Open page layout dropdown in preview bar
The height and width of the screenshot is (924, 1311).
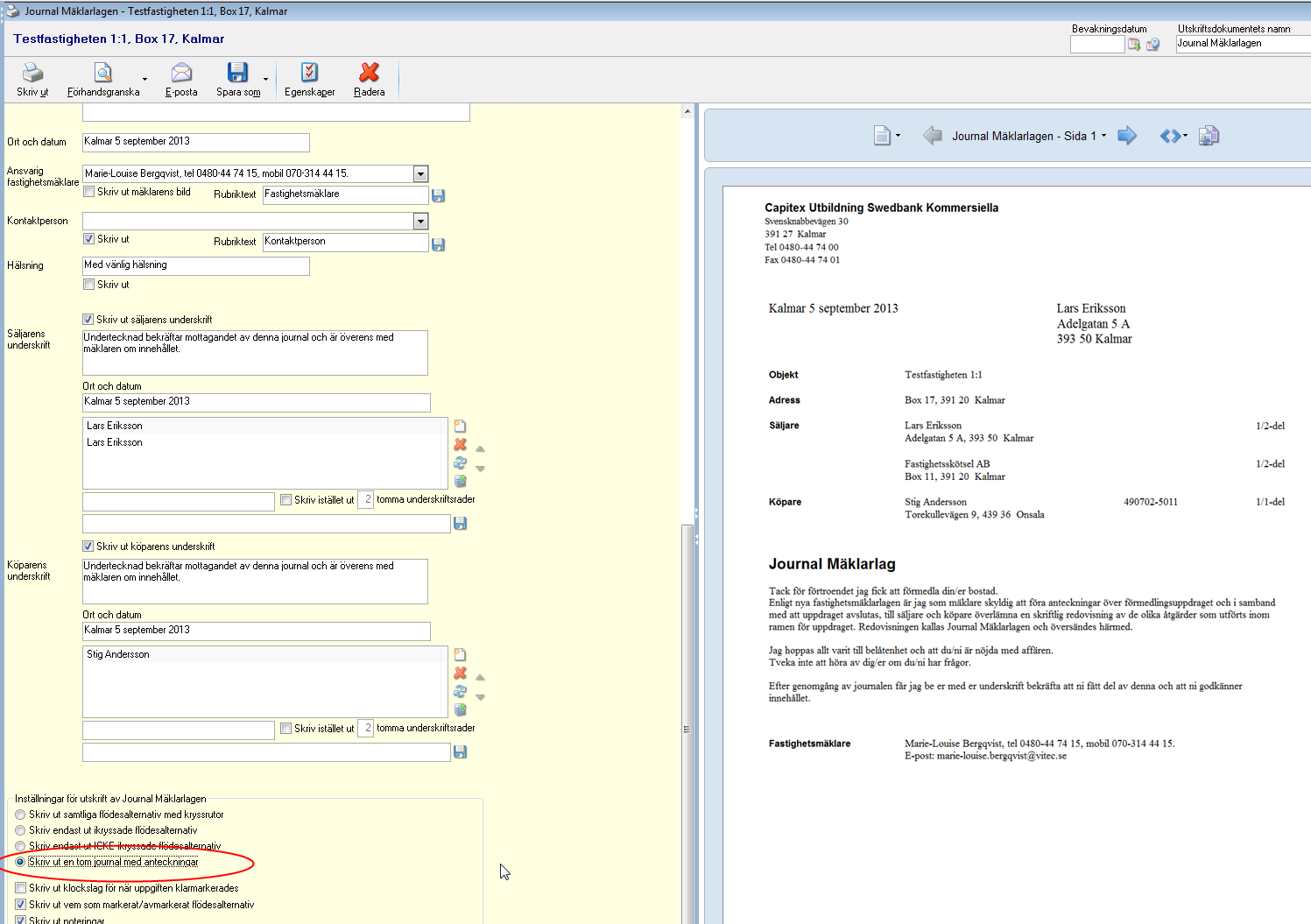(899, 136)
